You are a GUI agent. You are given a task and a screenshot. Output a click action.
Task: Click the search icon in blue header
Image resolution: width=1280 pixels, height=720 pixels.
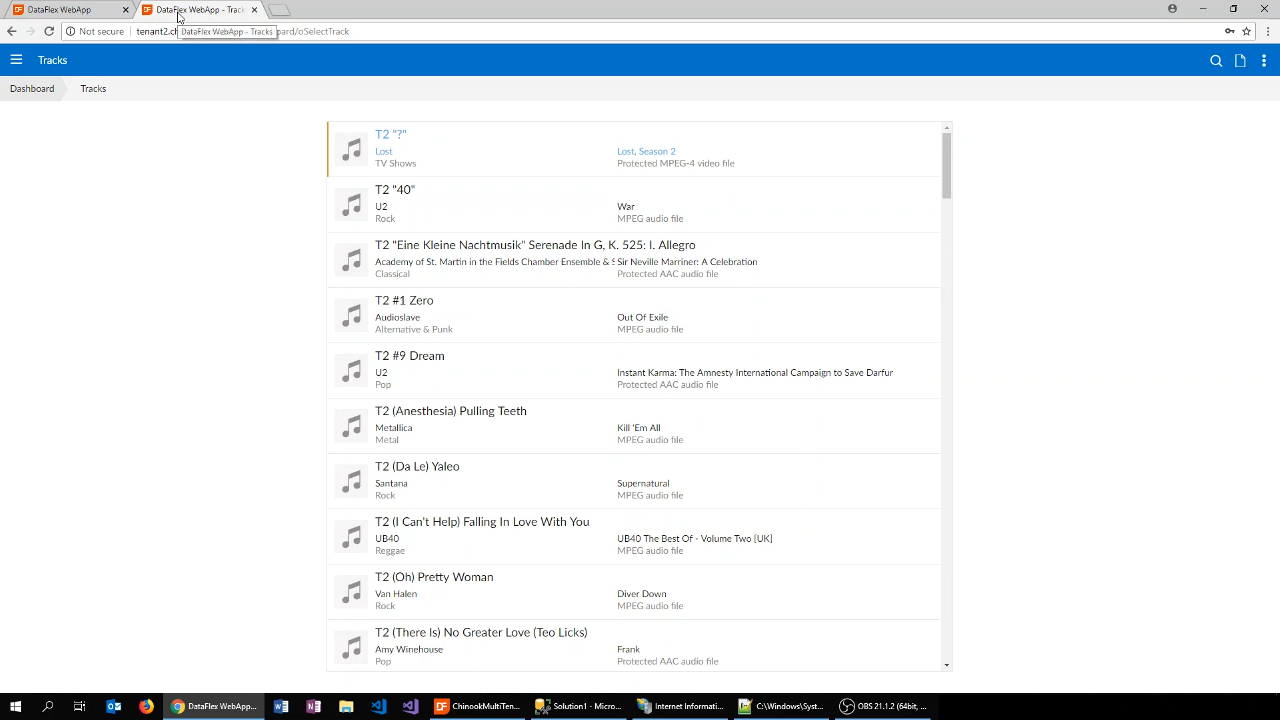(x=1216, y=61)
